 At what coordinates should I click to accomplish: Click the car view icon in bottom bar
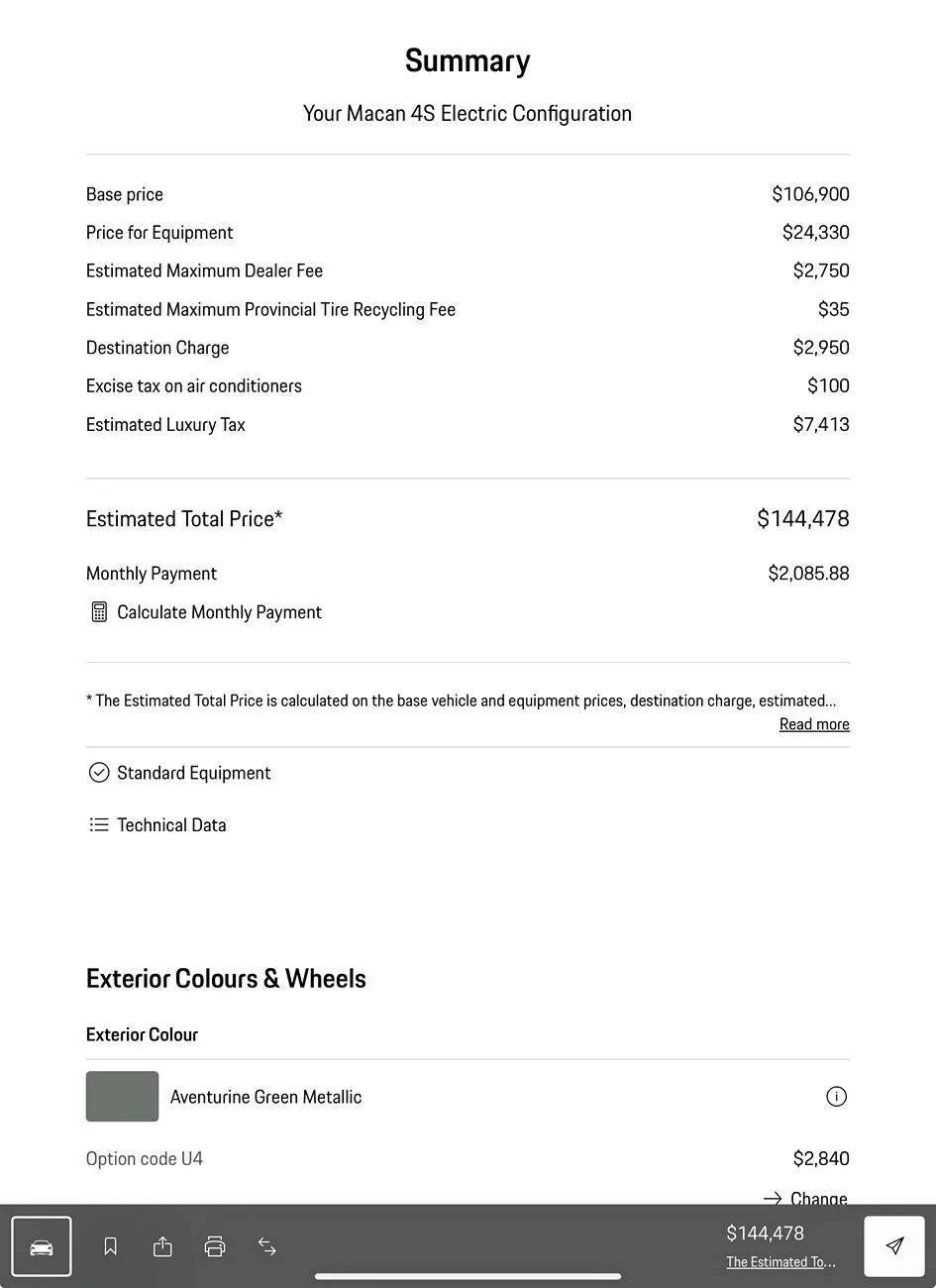coord(42,1246)
